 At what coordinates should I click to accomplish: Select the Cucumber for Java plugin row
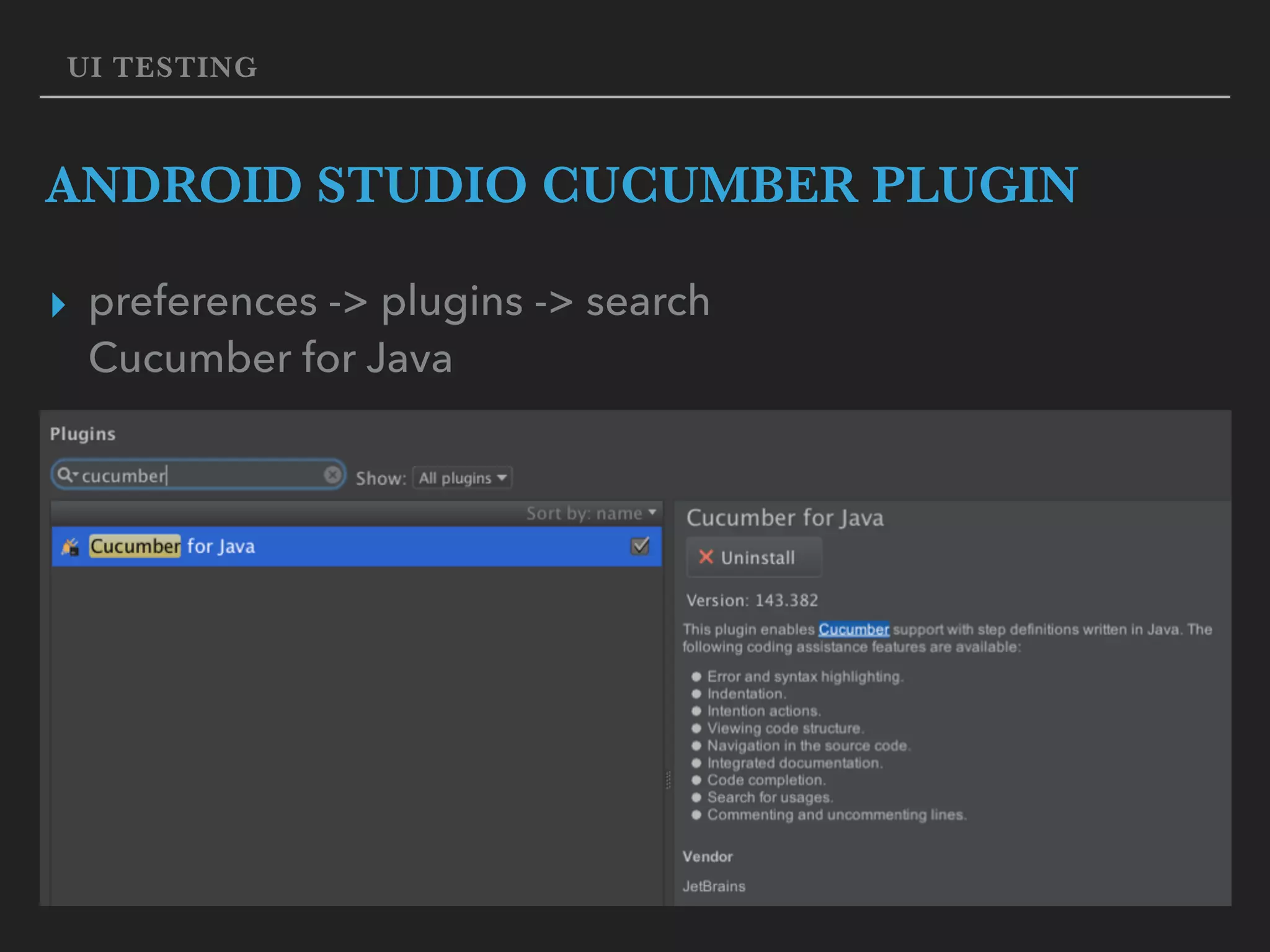(x=357, y=546)
